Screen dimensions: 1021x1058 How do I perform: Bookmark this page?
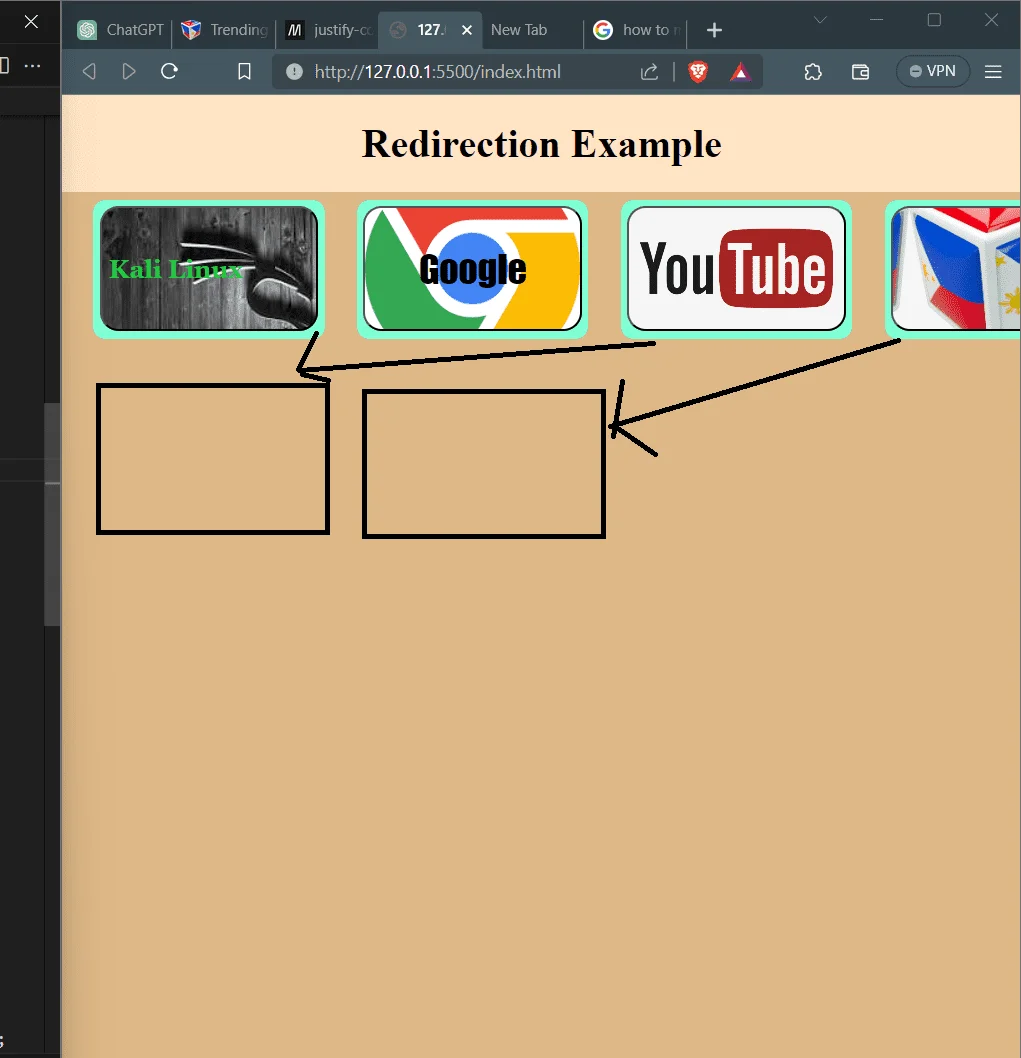coord(244,72)
